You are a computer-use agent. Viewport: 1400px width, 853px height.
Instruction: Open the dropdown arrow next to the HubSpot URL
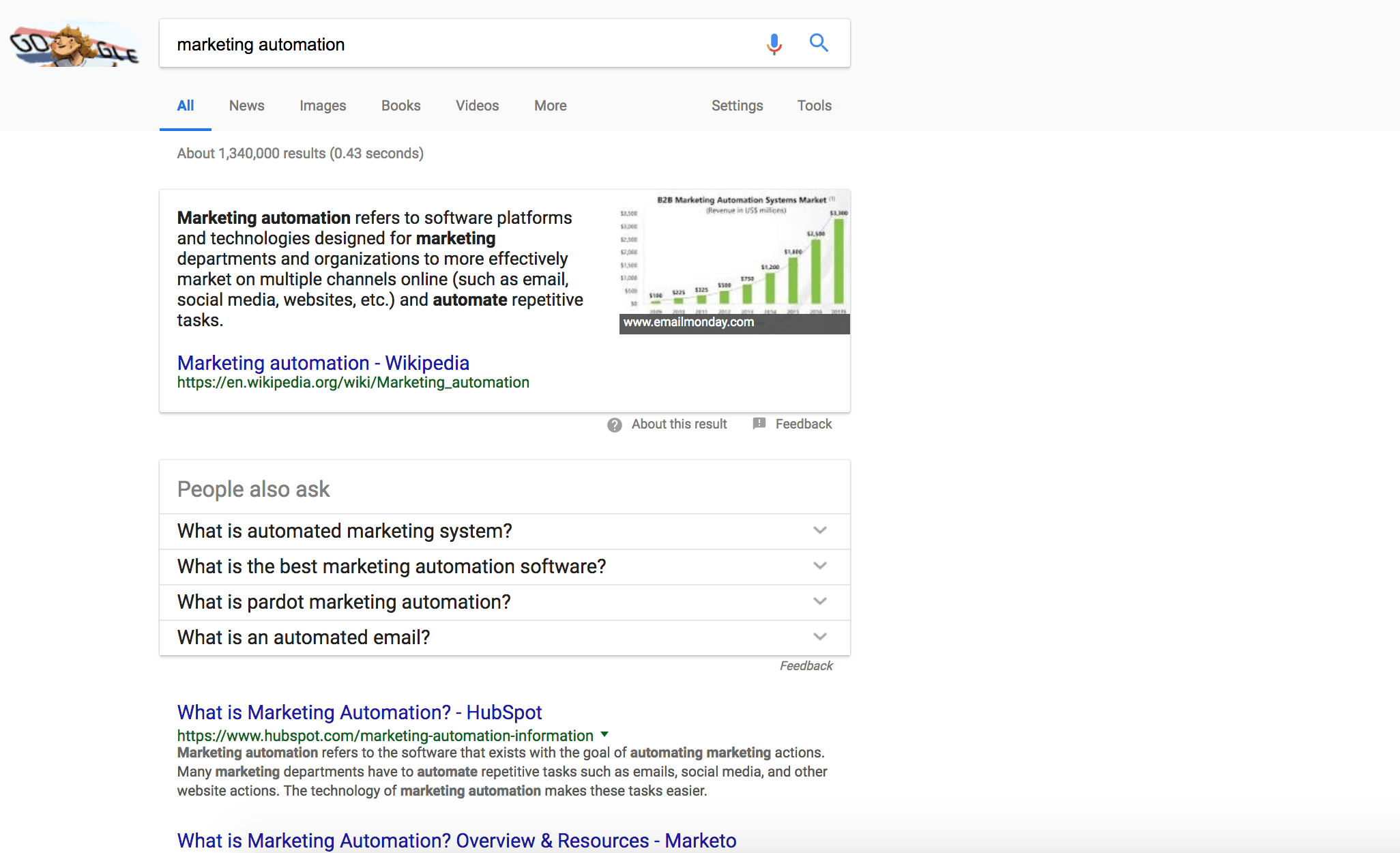pyautogui.click(x=604, y=736)
